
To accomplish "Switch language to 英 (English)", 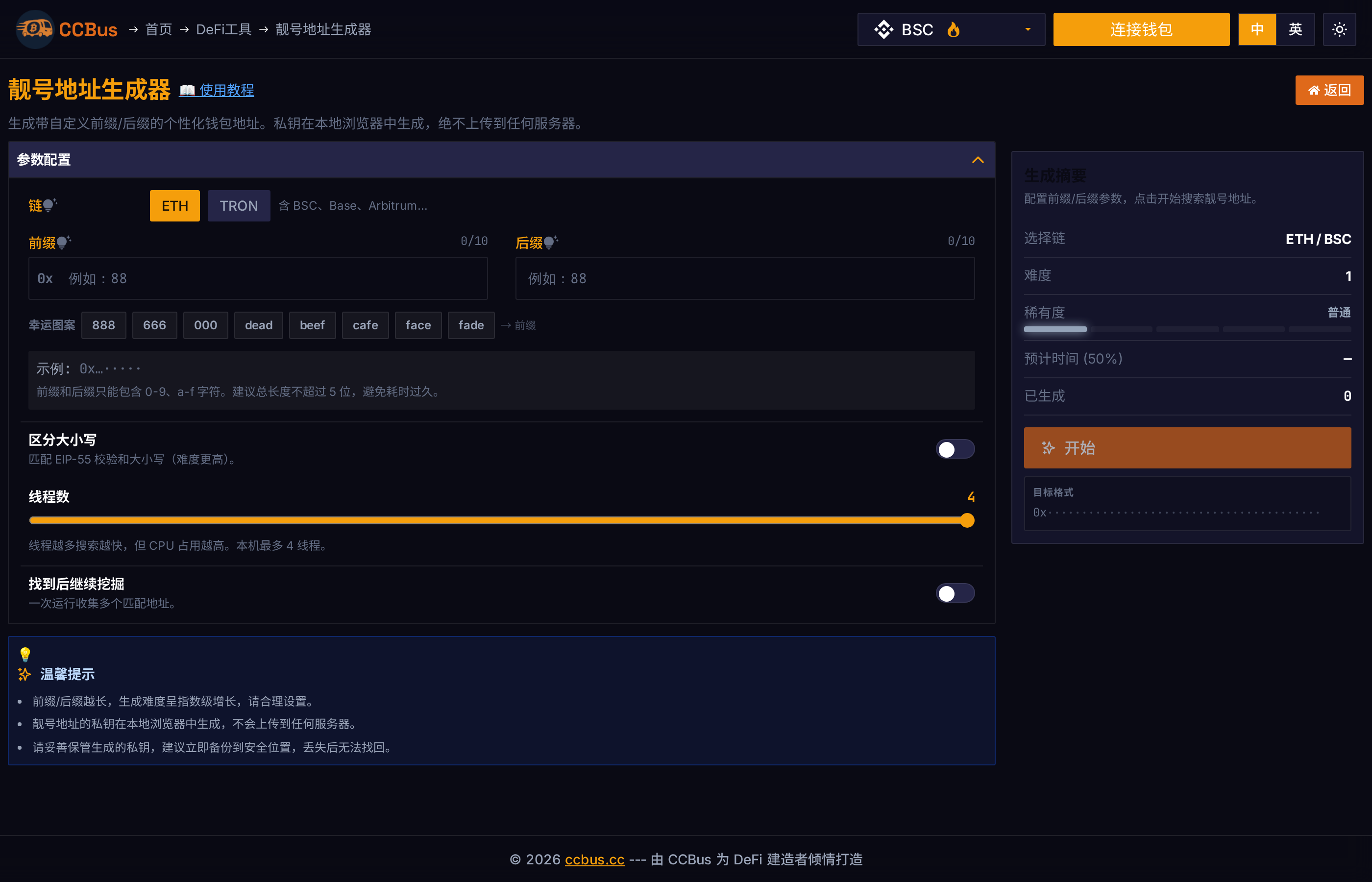I will [x=1295, y=29].
